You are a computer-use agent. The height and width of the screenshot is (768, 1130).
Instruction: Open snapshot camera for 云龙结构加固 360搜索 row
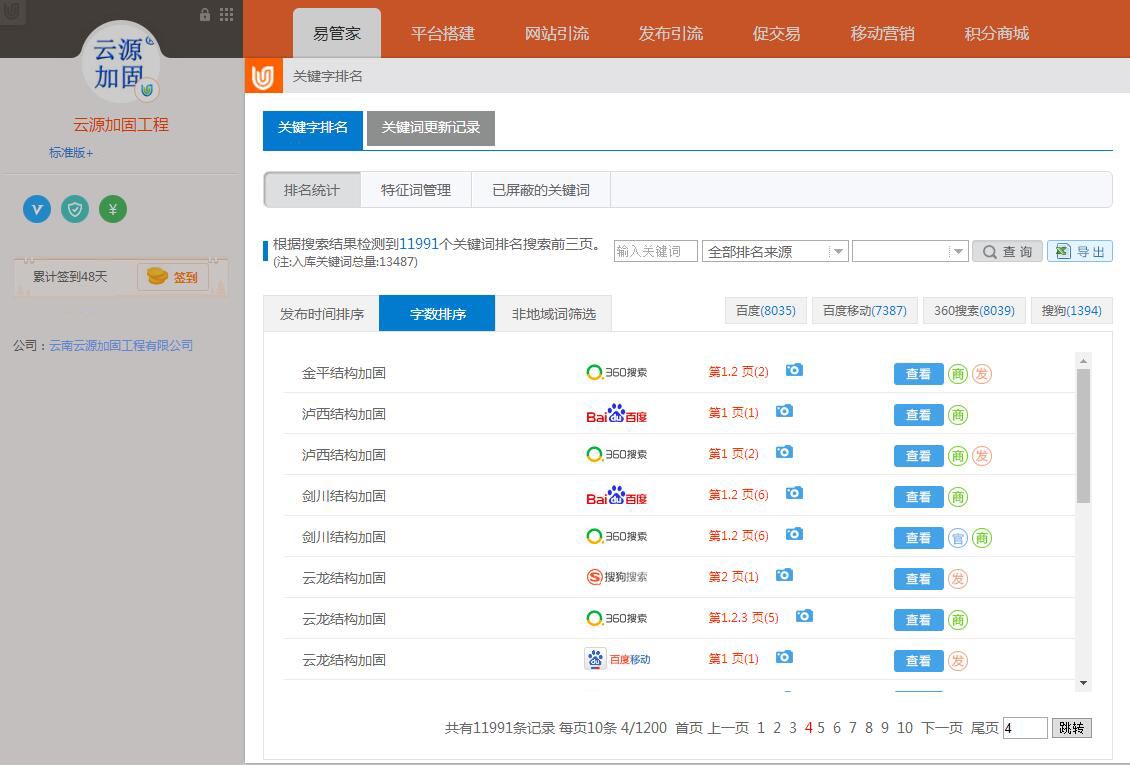[804, 617]
